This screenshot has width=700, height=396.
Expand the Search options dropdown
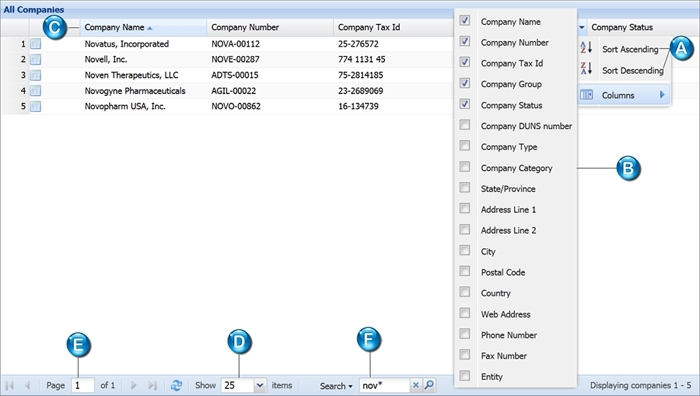[336, 386]
